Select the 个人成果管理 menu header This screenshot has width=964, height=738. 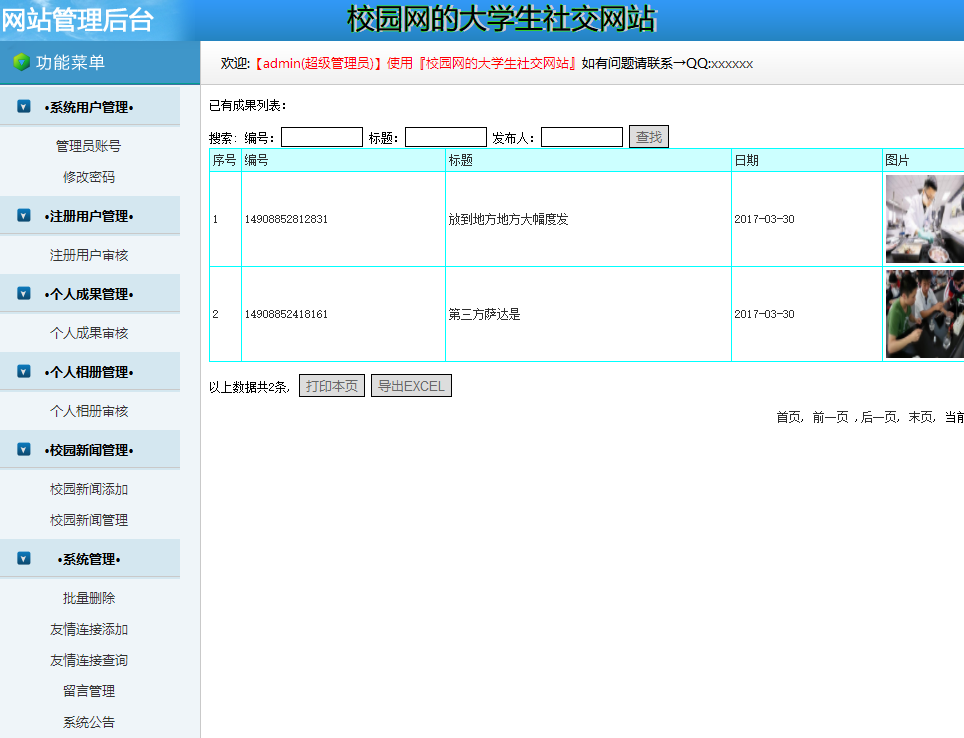(90, 294)
